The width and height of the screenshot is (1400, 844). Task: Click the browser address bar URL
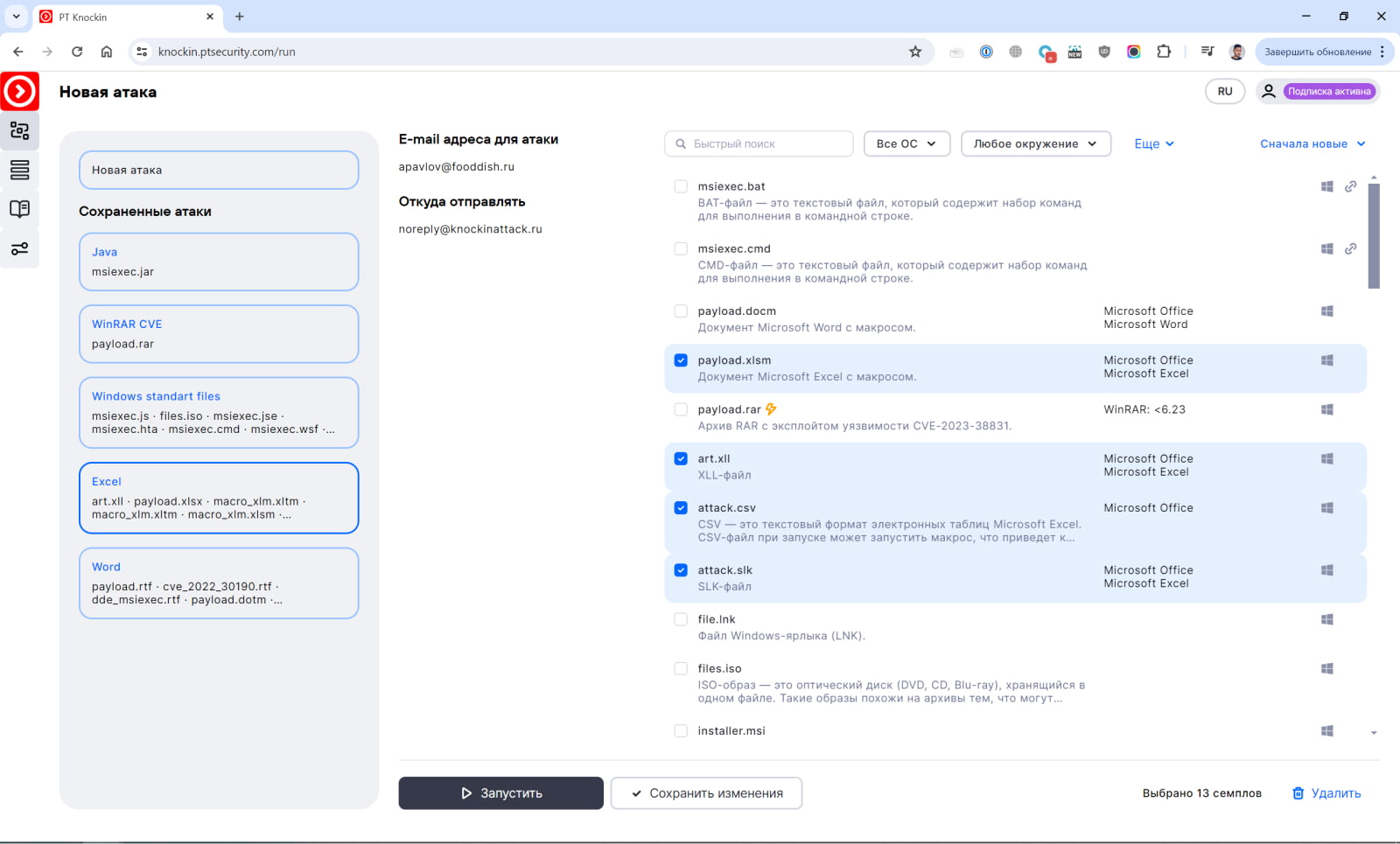coord(227,52)
